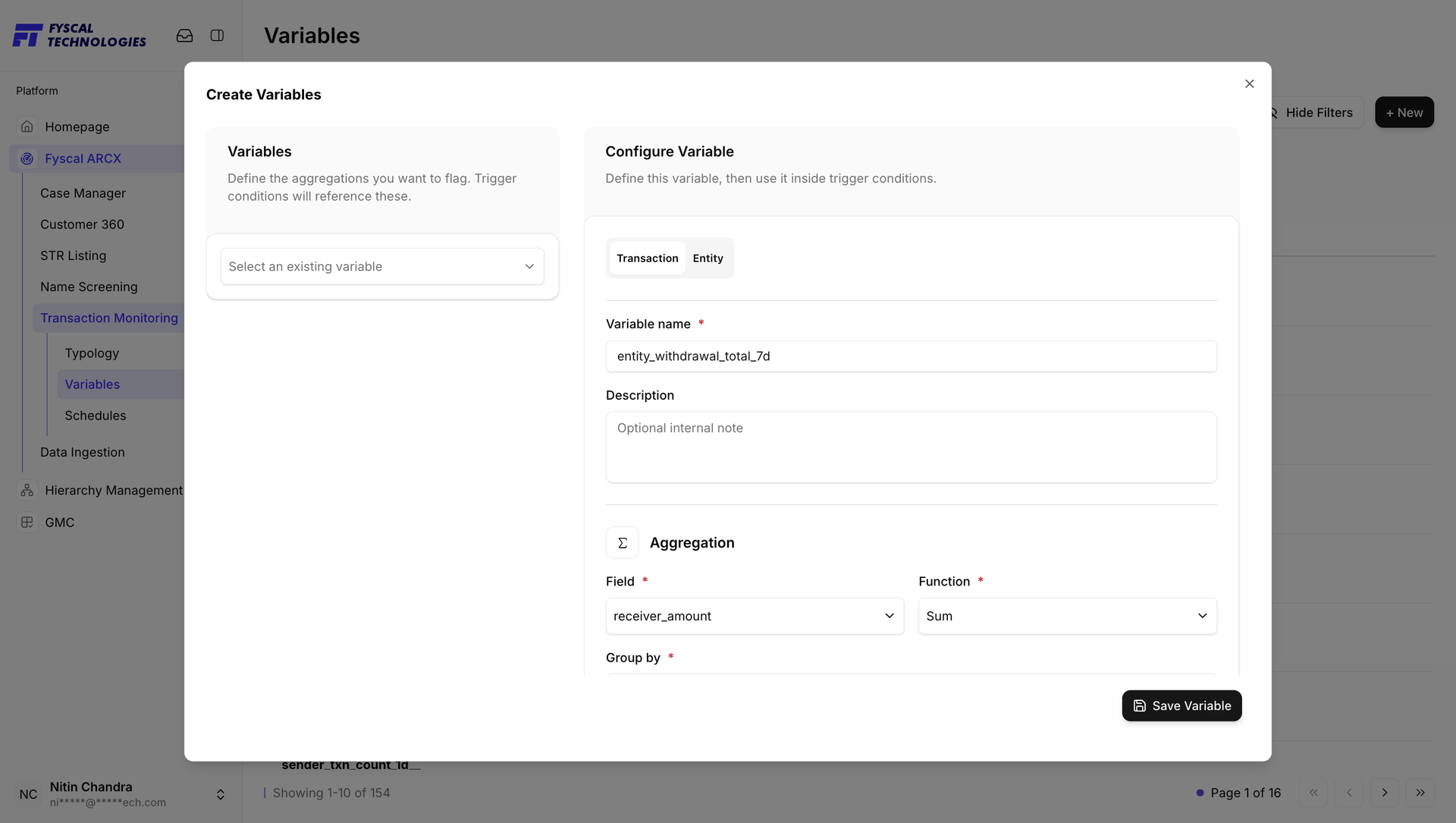This screenshot has width=1456, height=823.
Task: Open STR Listing in sidebar
Action: [74, 256]
